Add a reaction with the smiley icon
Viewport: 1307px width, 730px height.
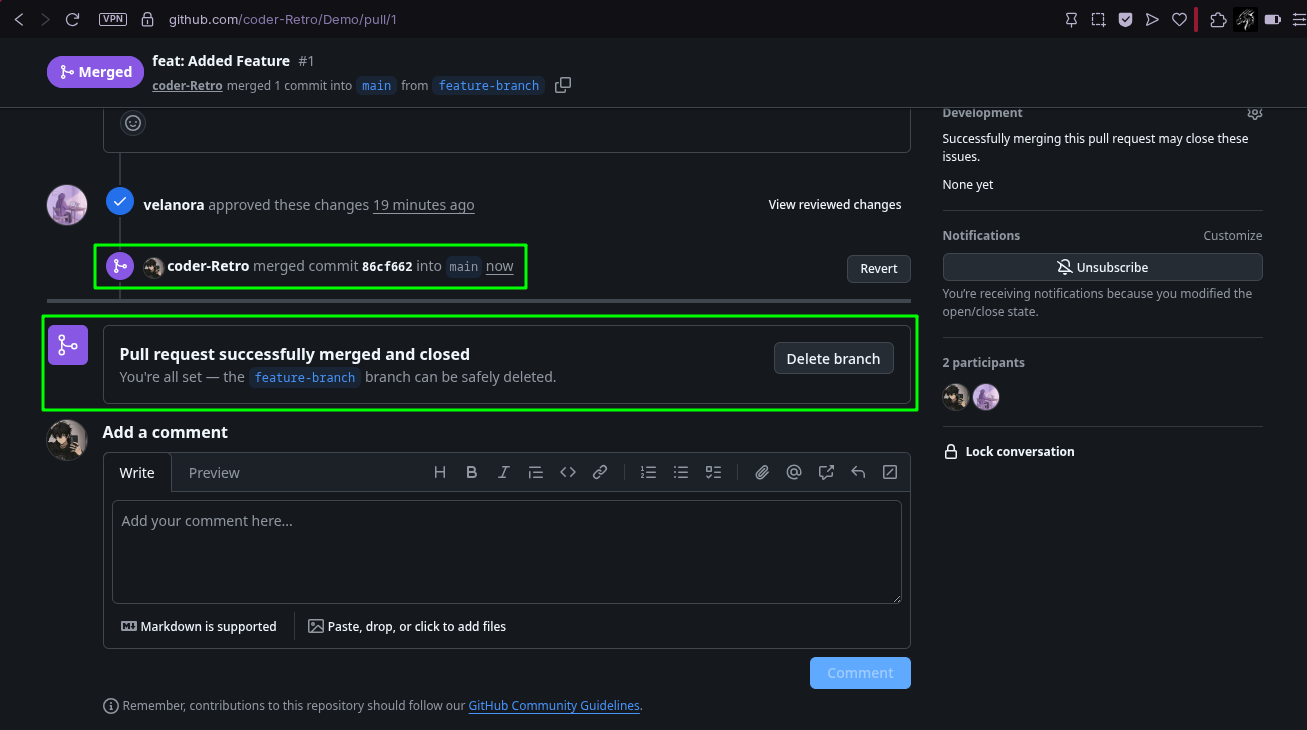[133, 123]
